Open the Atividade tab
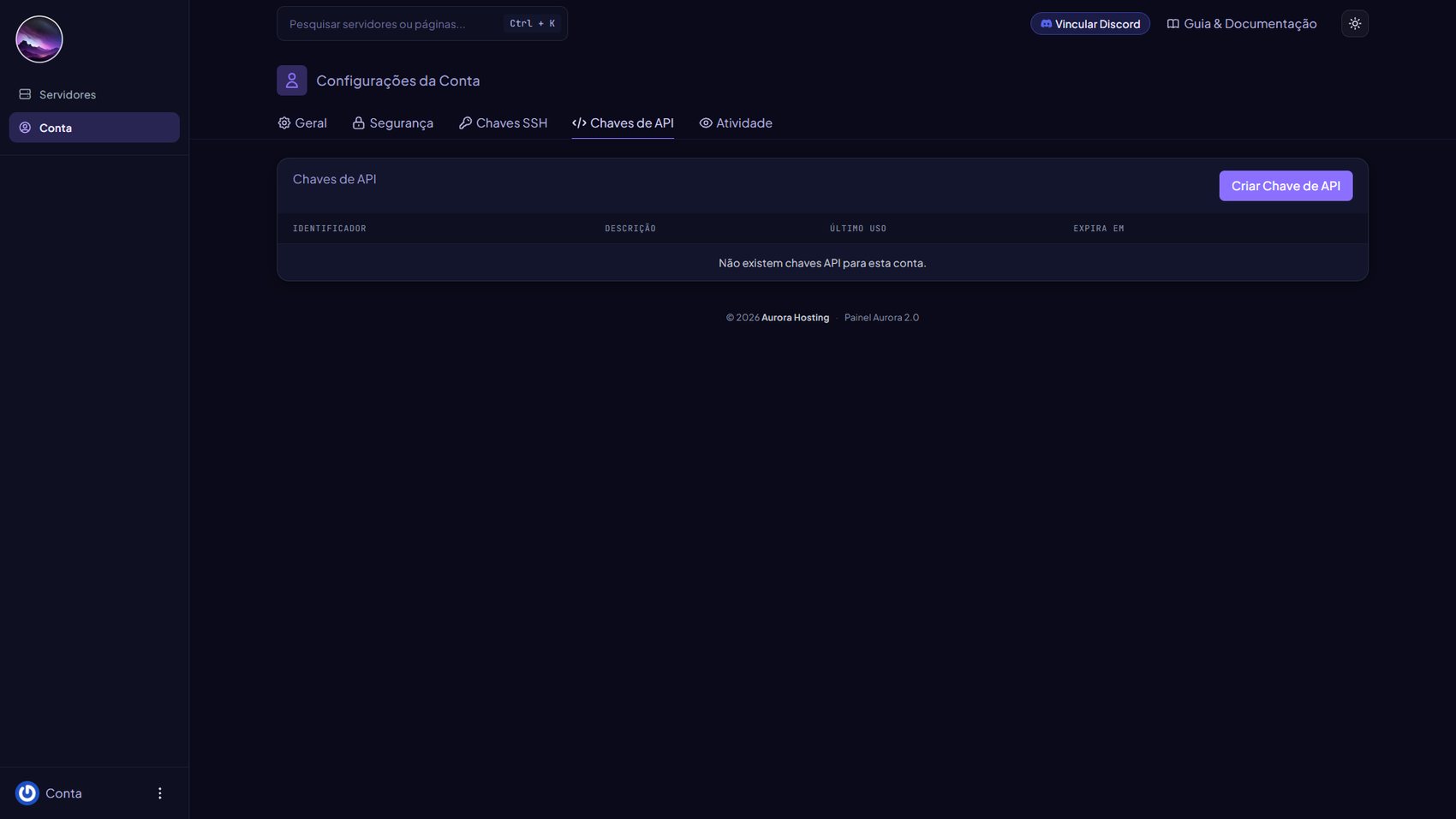Image resolution: width=1456 pixels, height=819 pixels. tap(736, 123)
